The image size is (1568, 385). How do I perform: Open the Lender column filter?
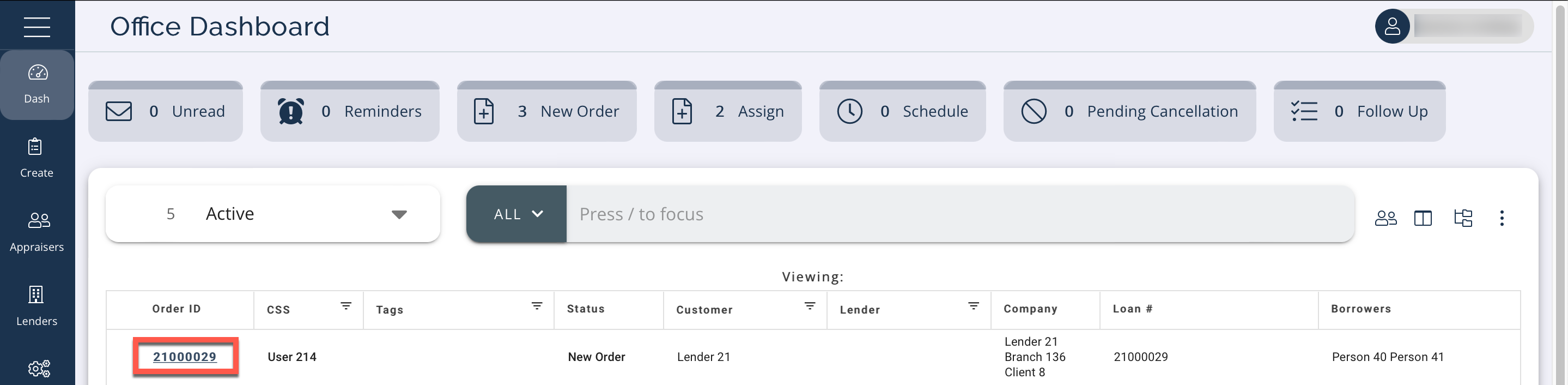pos(973,306)
